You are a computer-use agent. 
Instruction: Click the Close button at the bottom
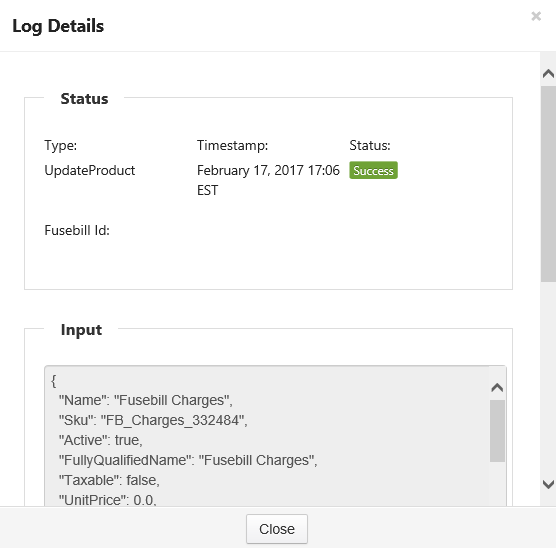point(277,529)
